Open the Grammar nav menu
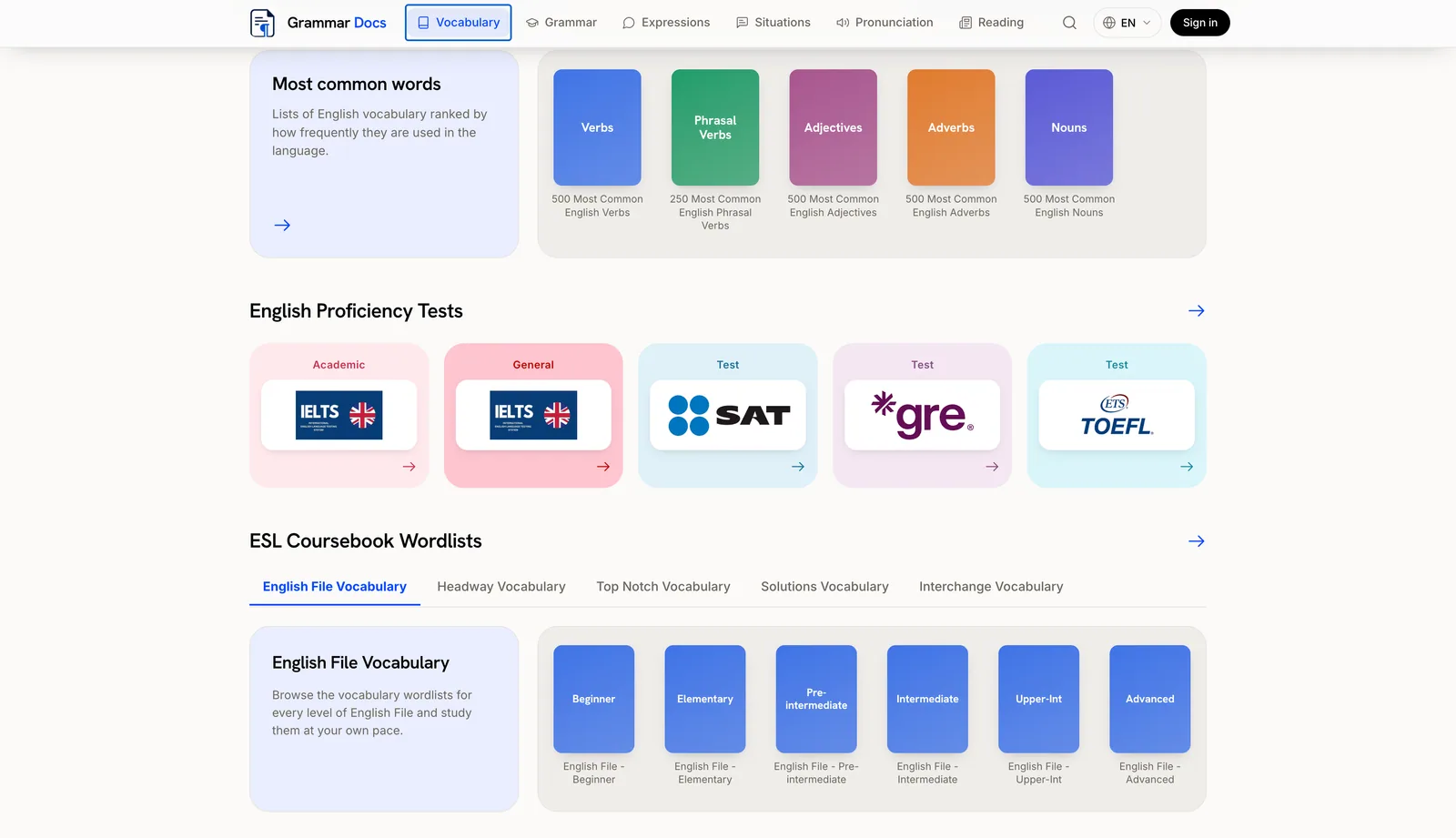The image size is (1456, 838). [x=561, y=23]
